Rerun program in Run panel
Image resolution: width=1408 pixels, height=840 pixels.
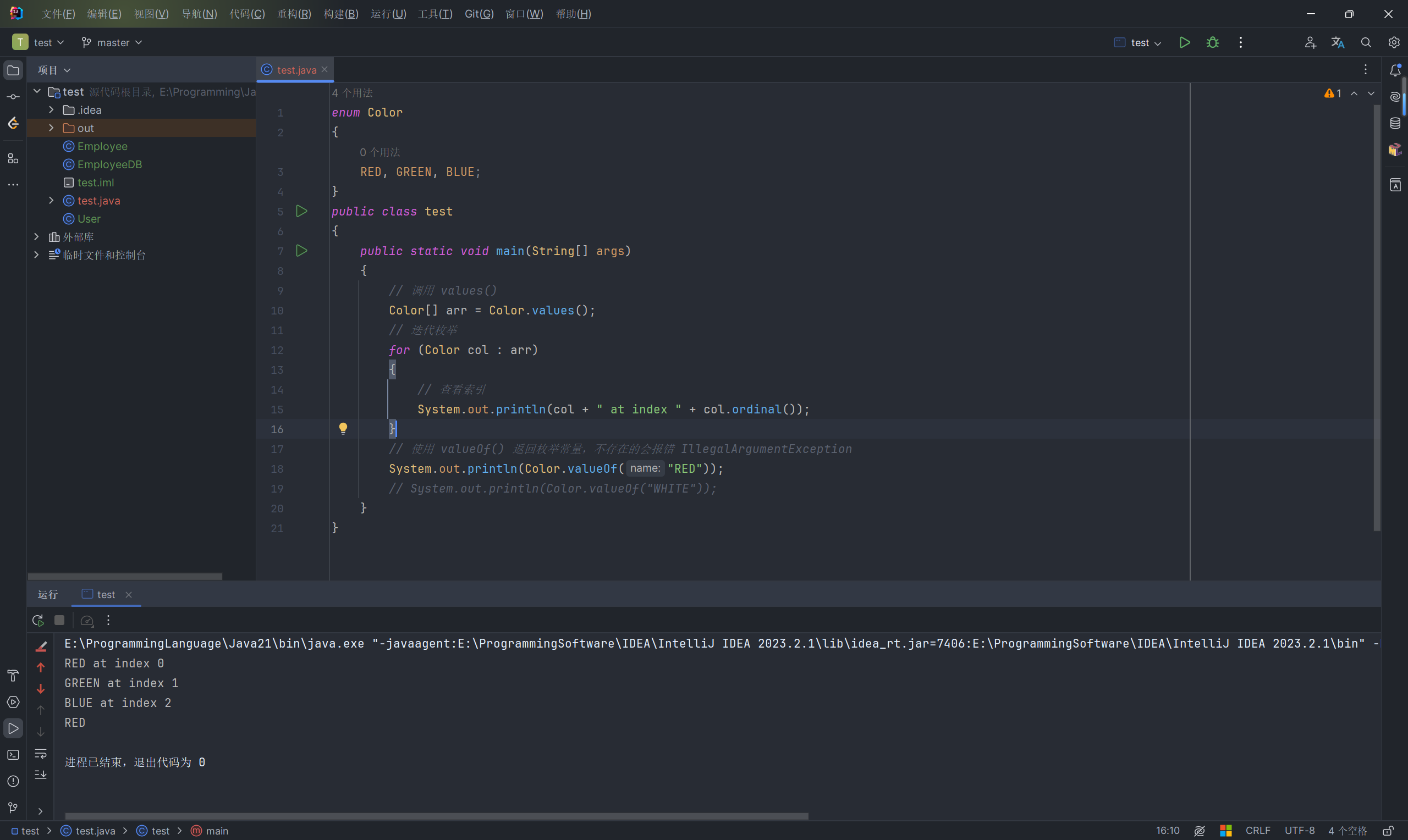click(x=38, y=620)
